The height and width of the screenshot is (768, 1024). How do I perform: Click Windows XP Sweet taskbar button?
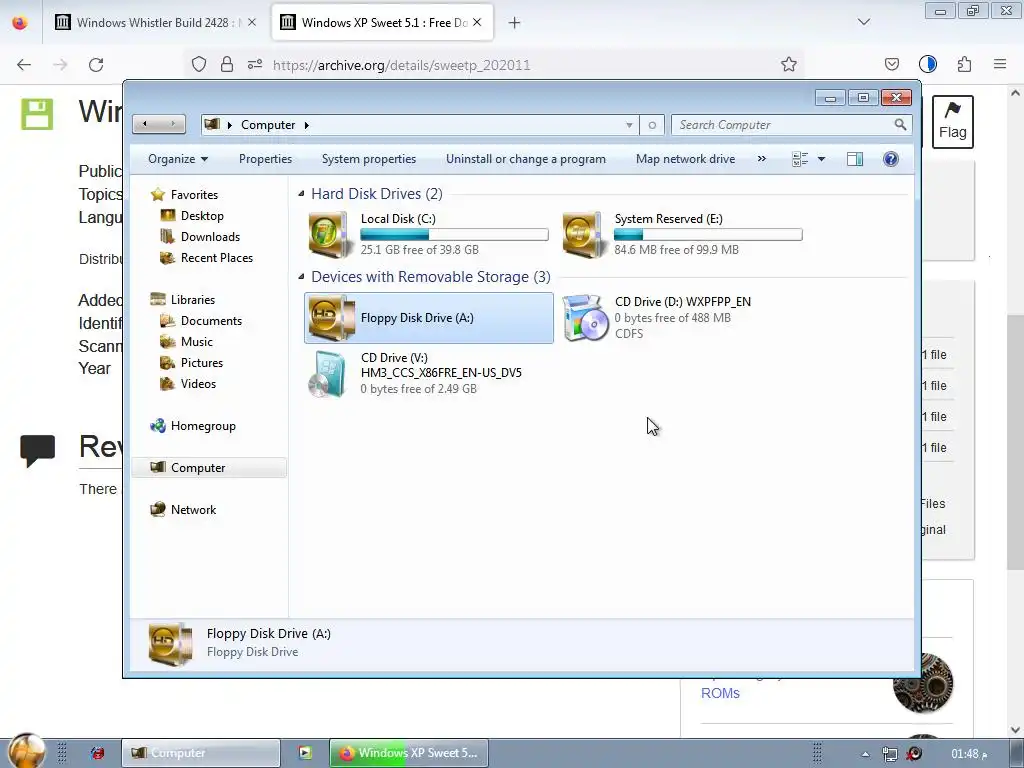[408, 753]
